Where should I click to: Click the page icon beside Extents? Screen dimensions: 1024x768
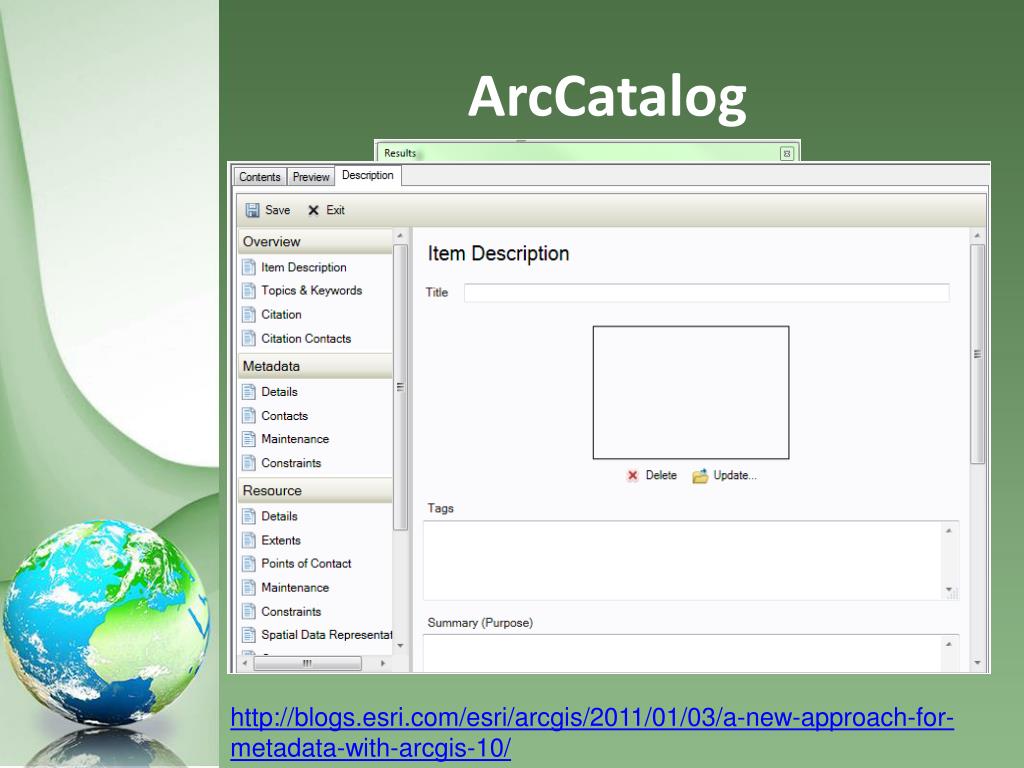[249, 539]
